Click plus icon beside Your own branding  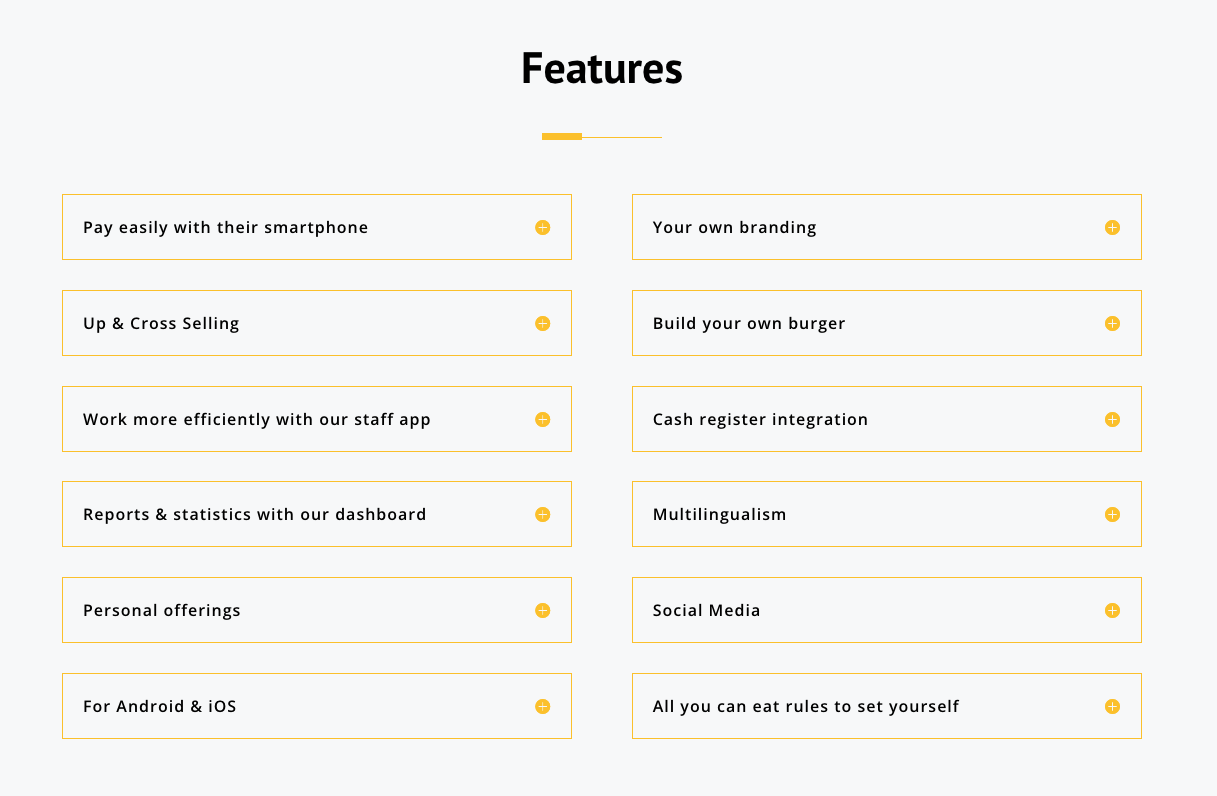coord(1112,228)
